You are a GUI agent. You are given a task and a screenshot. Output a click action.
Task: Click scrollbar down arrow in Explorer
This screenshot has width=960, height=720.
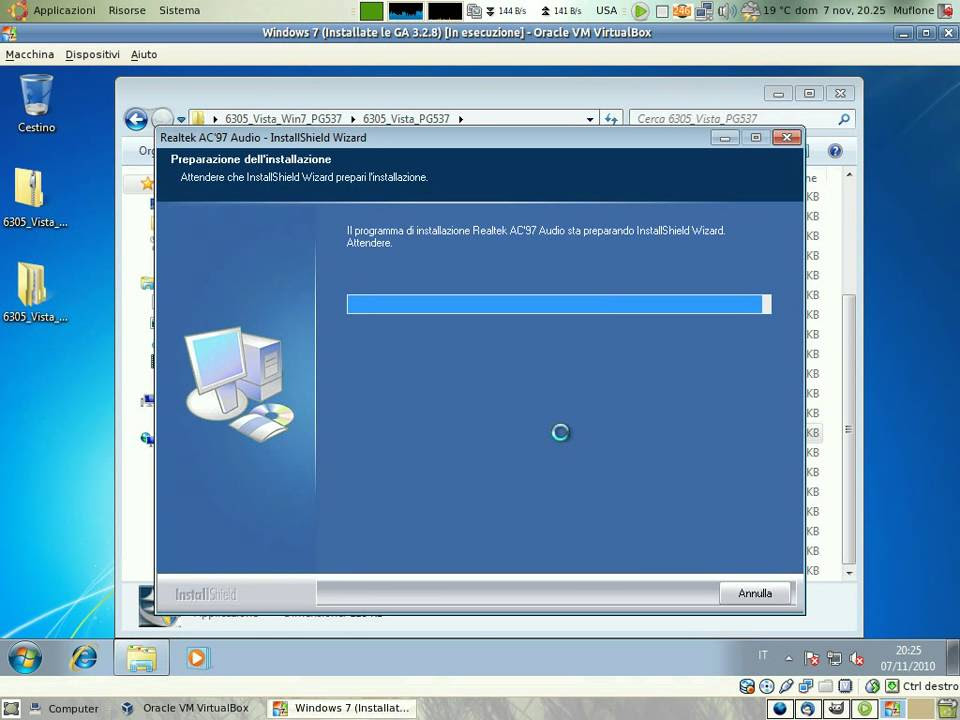[849, 572]
